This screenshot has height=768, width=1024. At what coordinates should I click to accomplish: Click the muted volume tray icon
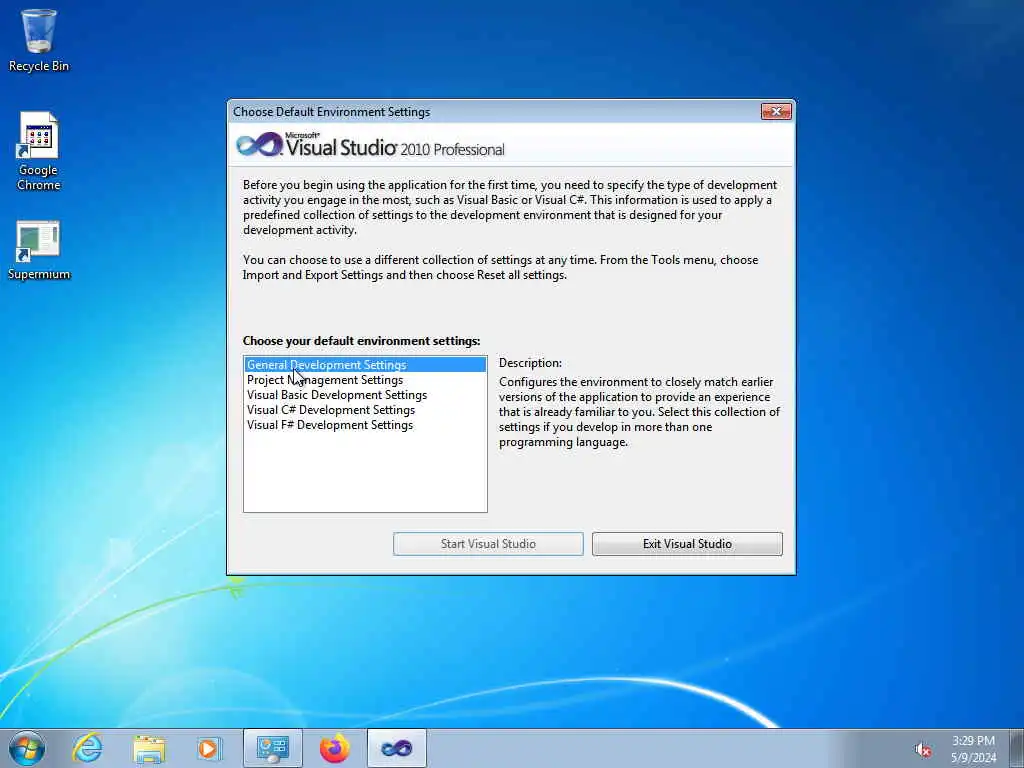click(923, 750)
